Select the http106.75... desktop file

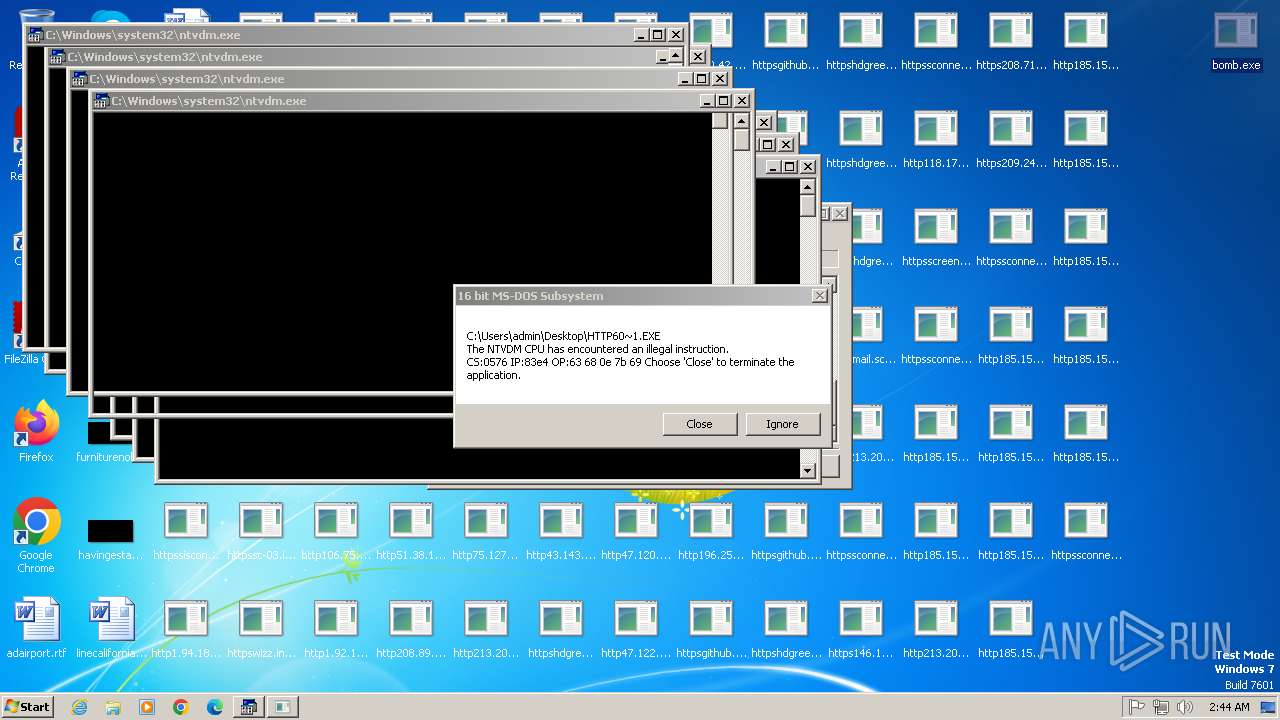point(336,532)
